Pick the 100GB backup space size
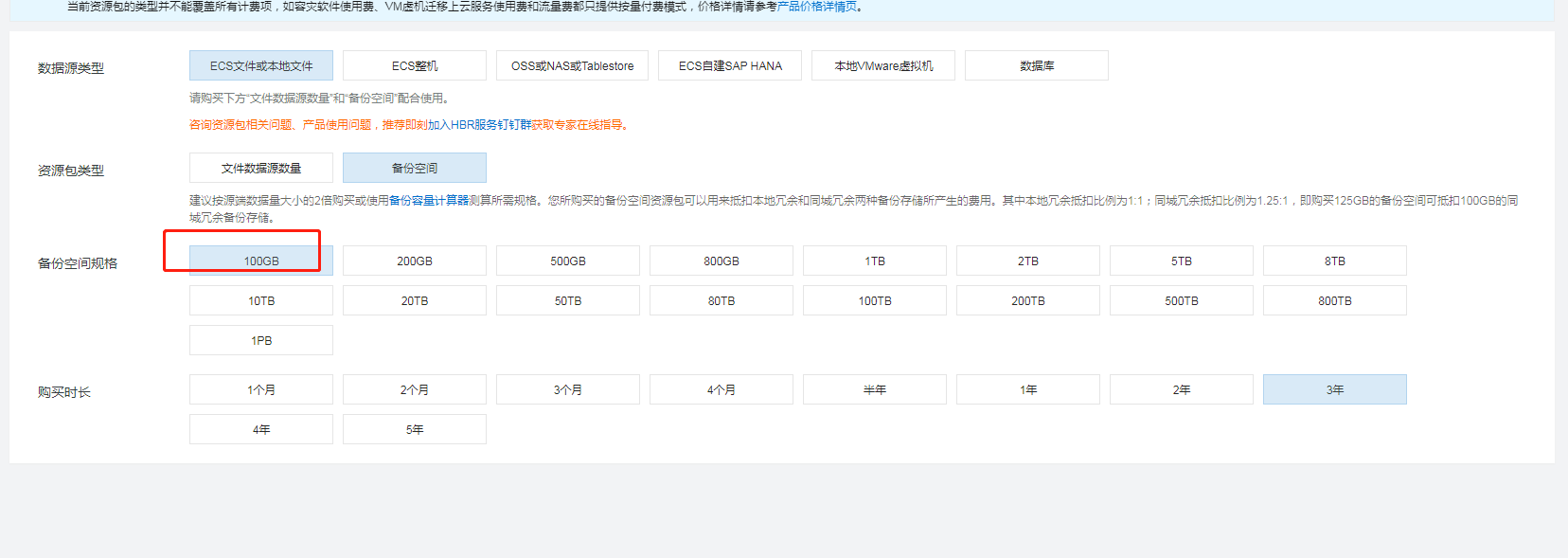This screenshot has height=558, width=1568. point(261,261)
